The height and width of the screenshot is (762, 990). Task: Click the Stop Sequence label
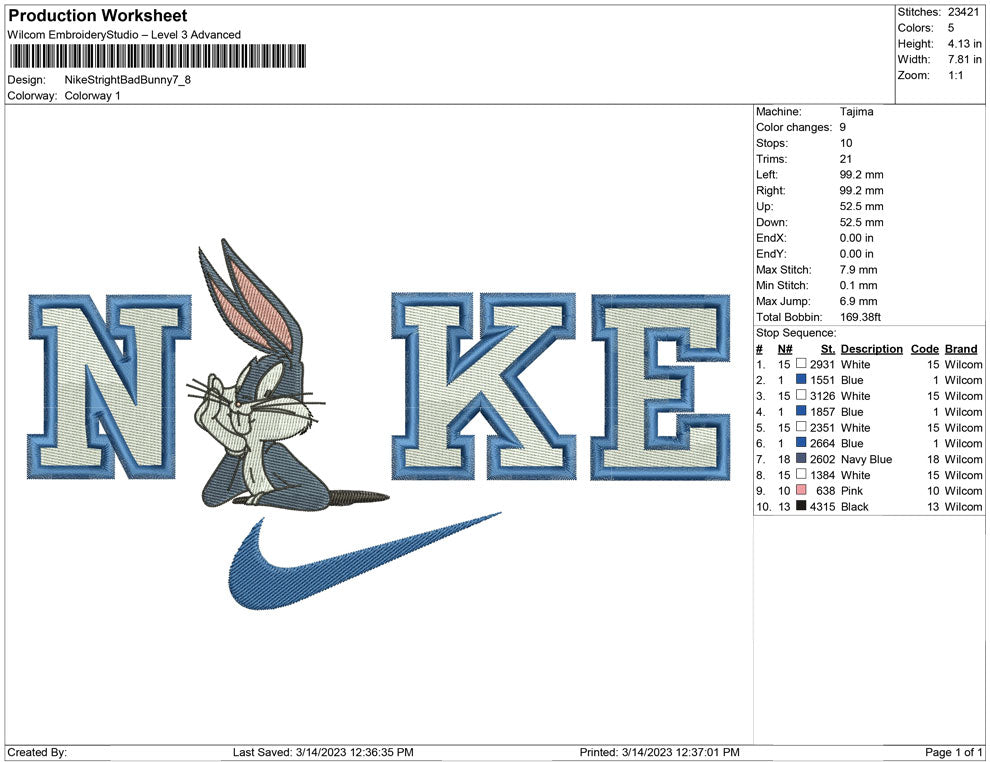click(x=796, y=333)
